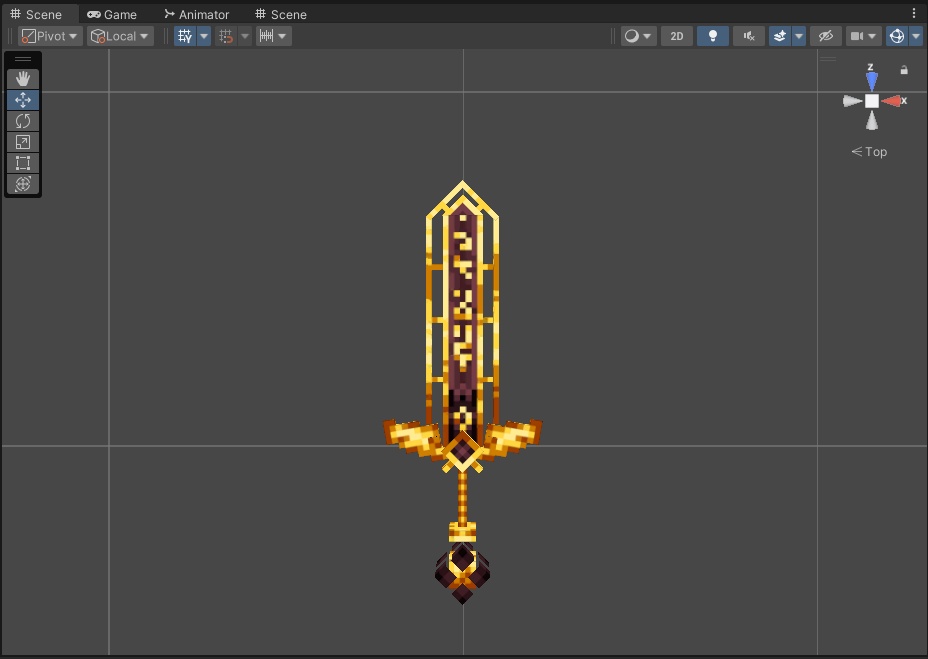Toggle the orientation gizmo lock icon
The image size is (928, 659).
click(x=904, y=70)
